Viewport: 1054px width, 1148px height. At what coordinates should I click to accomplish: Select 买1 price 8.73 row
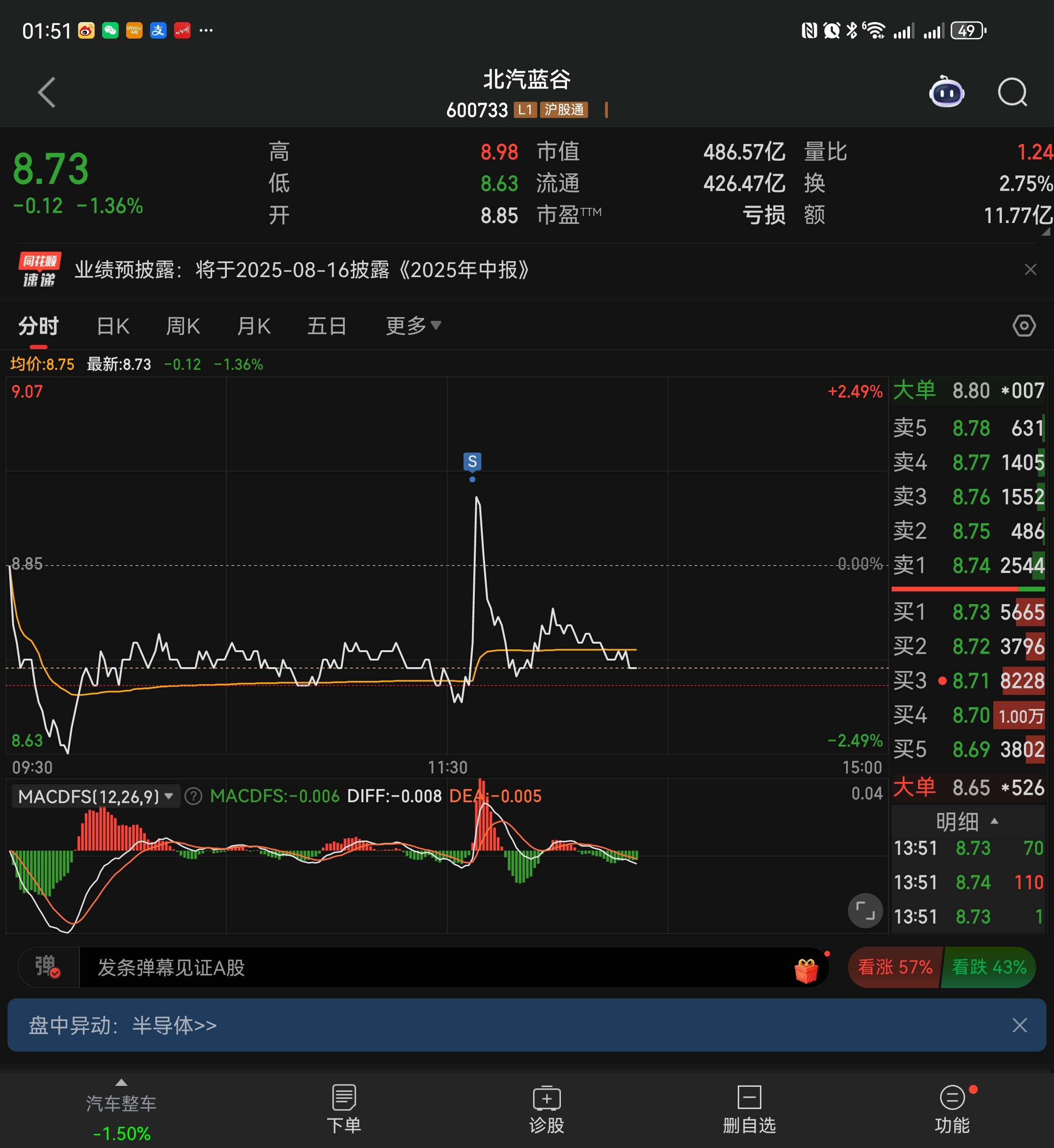coord(968,612)
